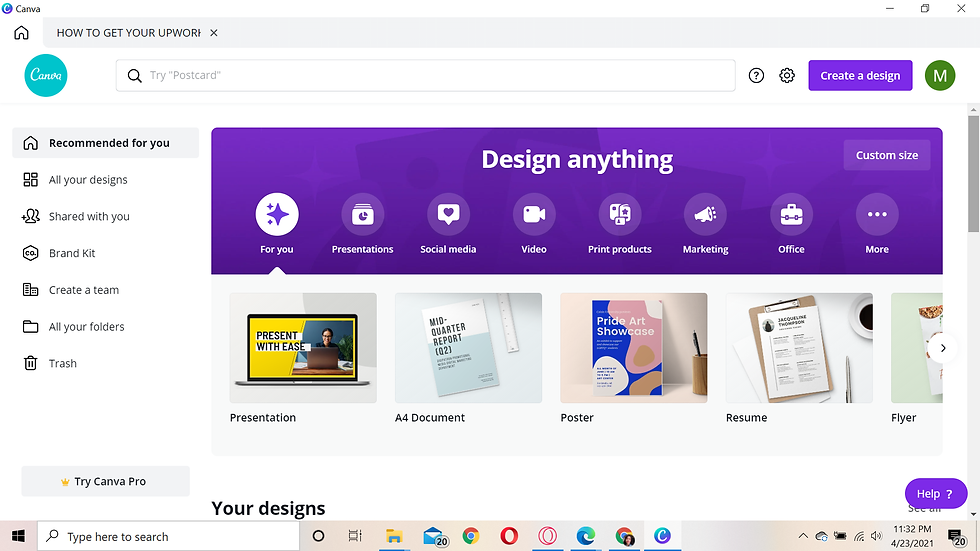Click Custom size button
The width and height of the screenshot is (980, 551).
(886, 155)
